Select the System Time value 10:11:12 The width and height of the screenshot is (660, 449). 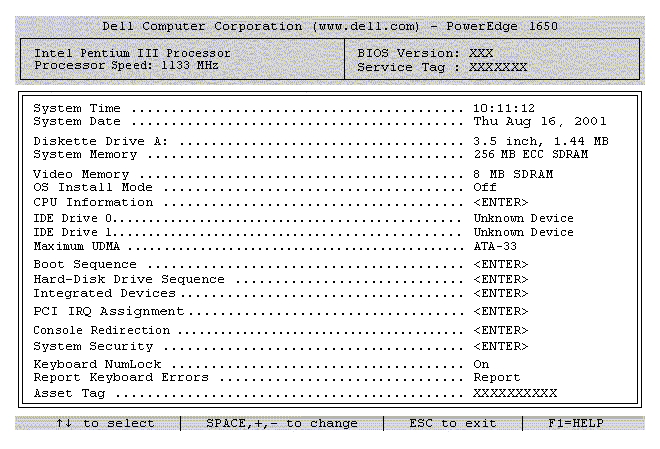tap(504, 109)
